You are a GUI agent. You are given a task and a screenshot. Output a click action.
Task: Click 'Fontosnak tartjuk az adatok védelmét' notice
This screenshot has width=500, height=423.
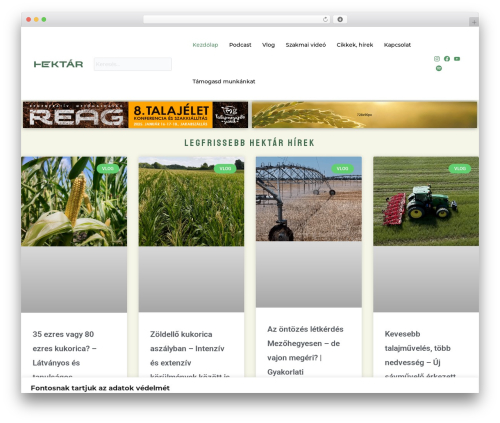coord(100,388)
